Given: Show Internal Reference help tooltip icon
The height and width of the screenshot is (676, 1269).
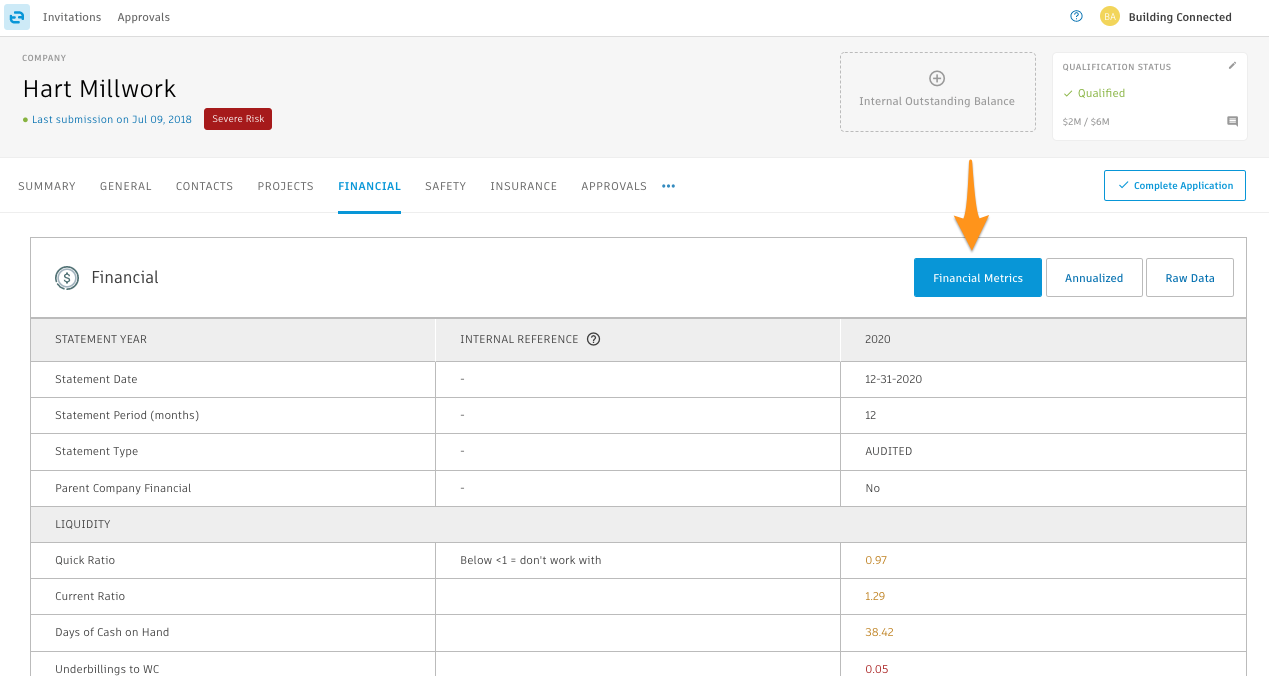Looking at the screenshot, I should (594, 339).
